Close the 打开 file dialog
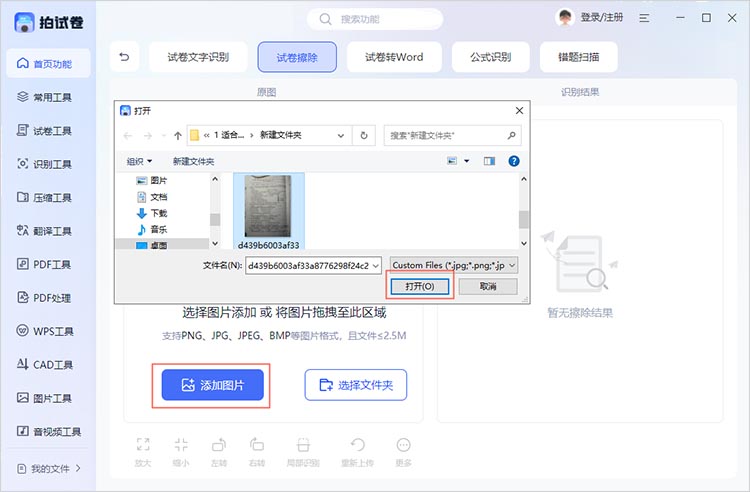 click(x=519, y=110)
